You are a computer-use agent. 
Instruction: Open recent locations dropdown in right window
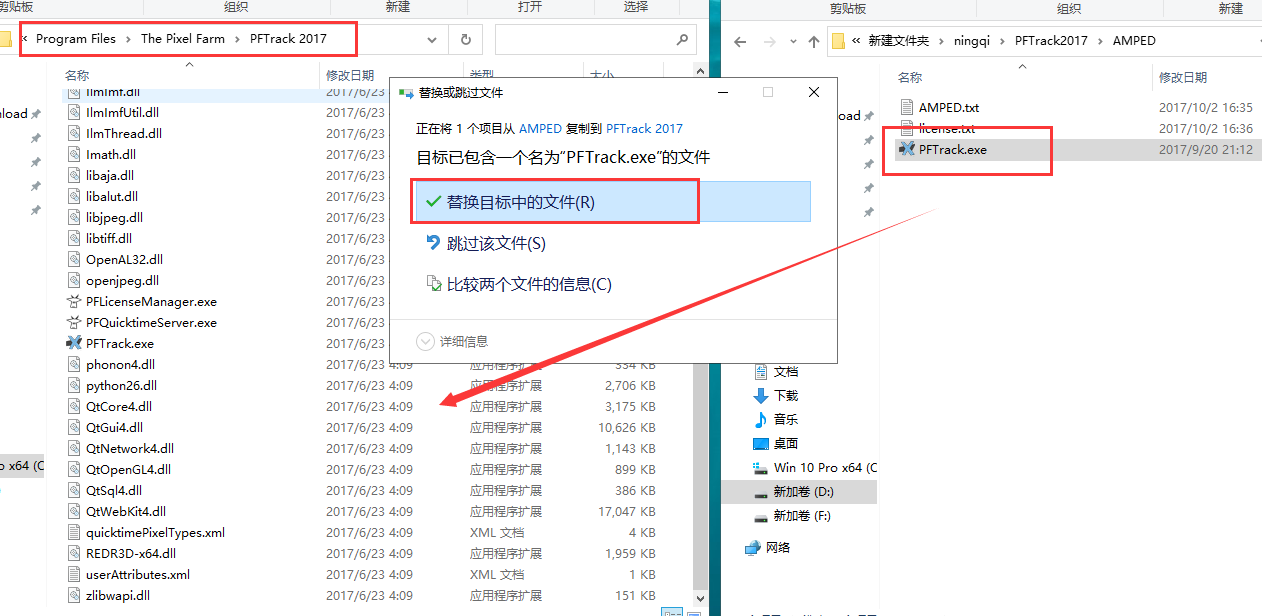click(791, 42)
